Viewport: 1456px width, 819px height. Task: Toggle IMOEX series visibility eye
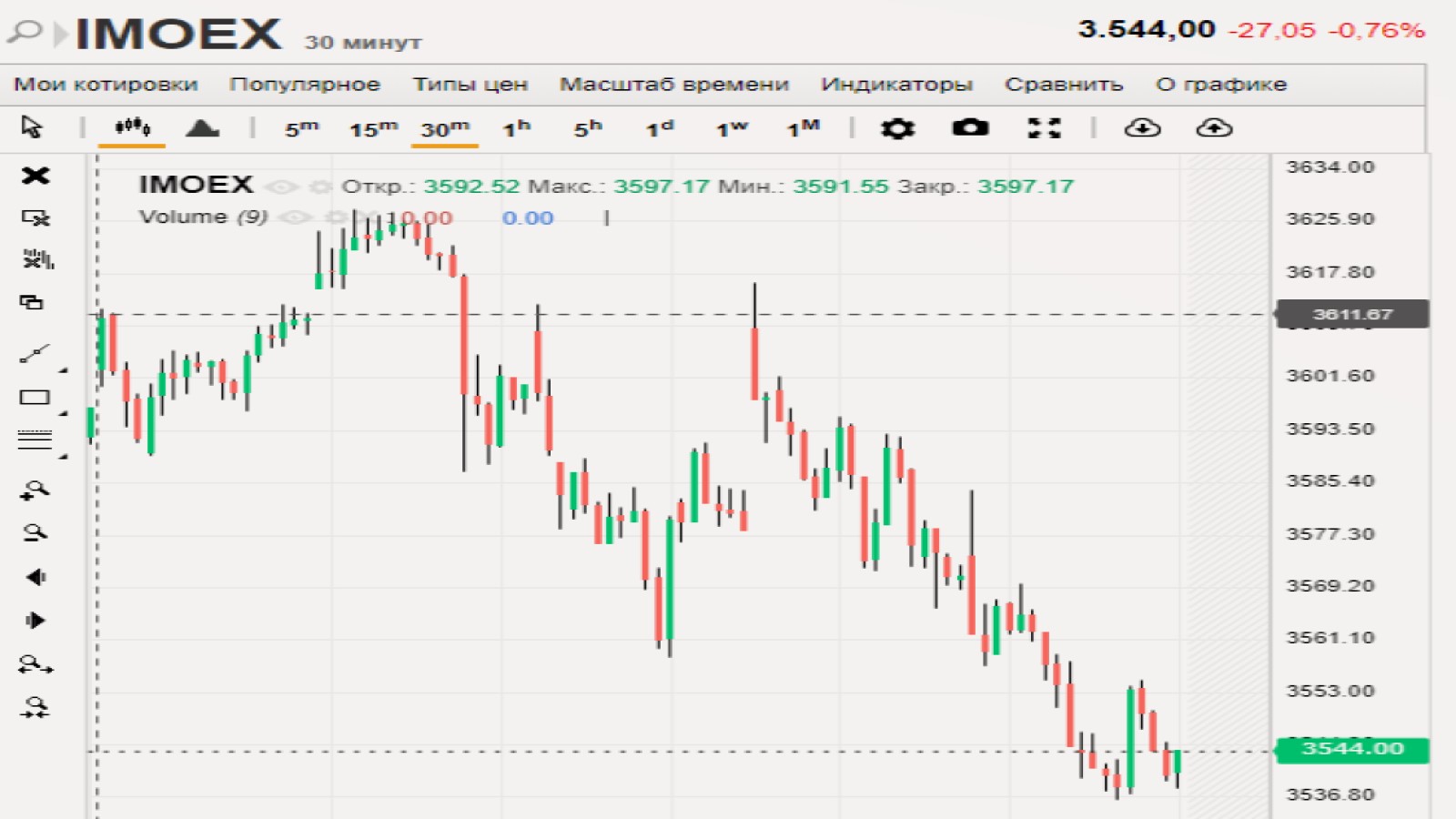[x=282, y=187]
